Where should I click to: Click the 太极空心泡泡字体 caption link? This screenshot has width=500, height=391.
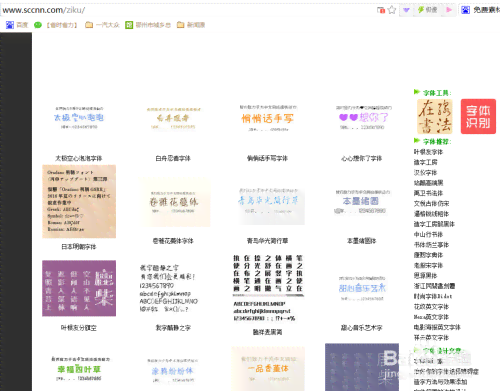[x=79, y=158]
